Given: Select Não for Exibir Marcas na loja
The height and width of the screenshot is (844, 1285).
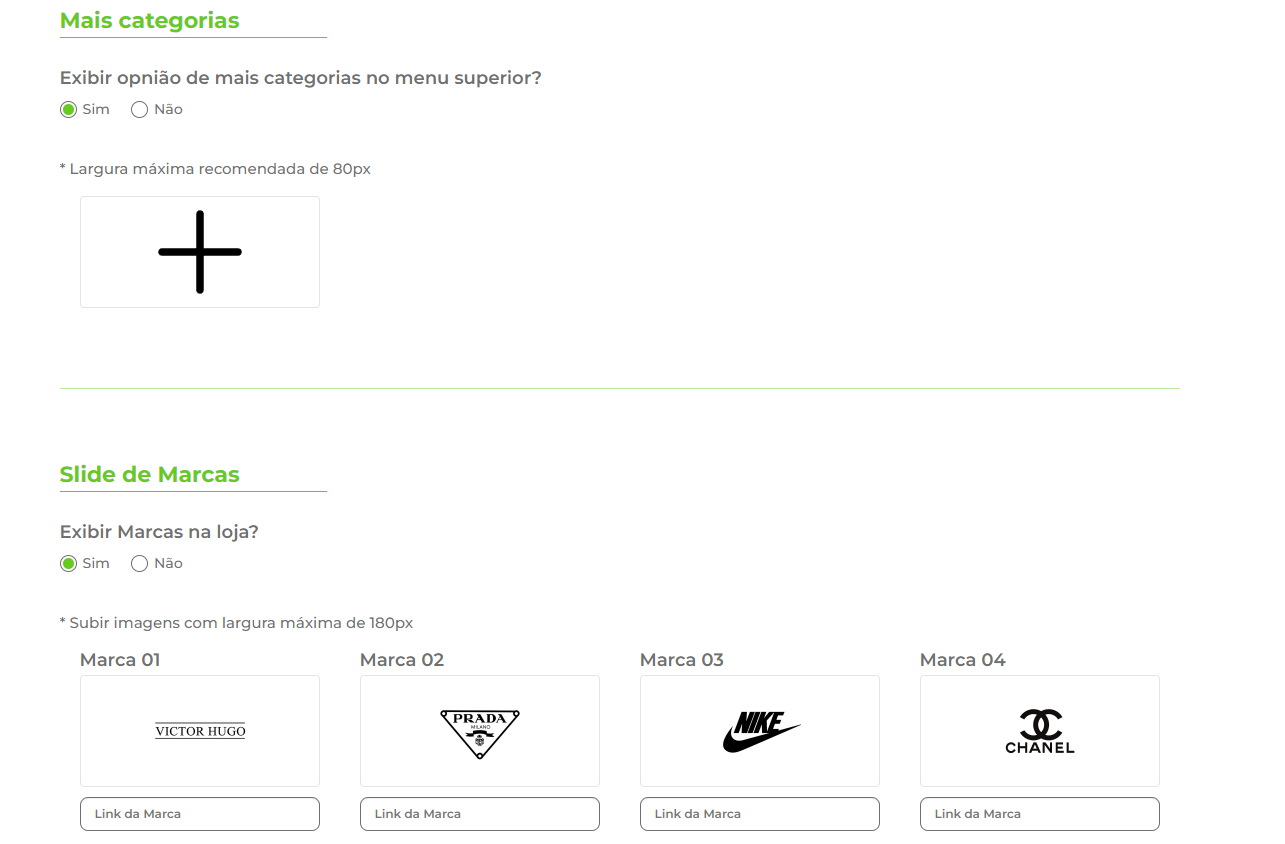Looking at the screenshot, I should click(x=140, y=564).
